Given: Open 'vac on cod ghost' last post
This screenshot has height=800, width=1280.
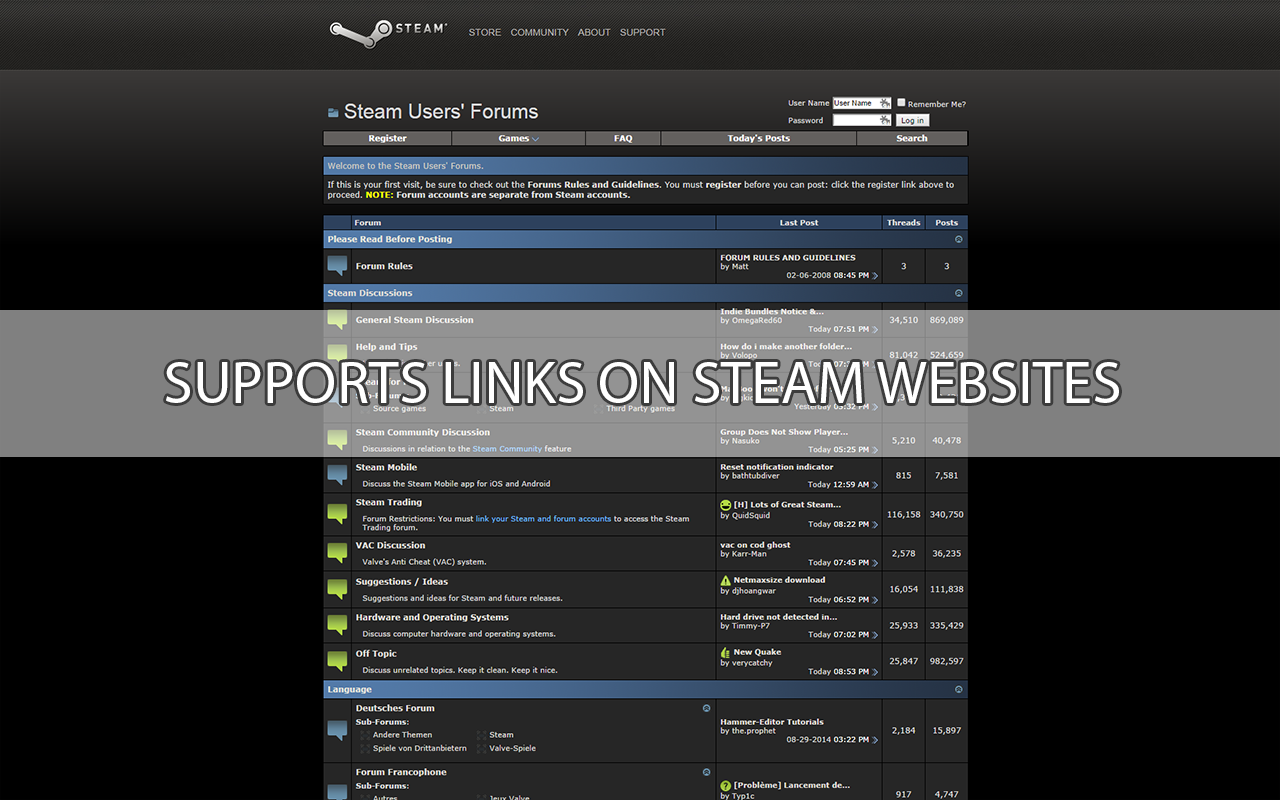Looking at the screenshot, I should (x=755, y=545).
